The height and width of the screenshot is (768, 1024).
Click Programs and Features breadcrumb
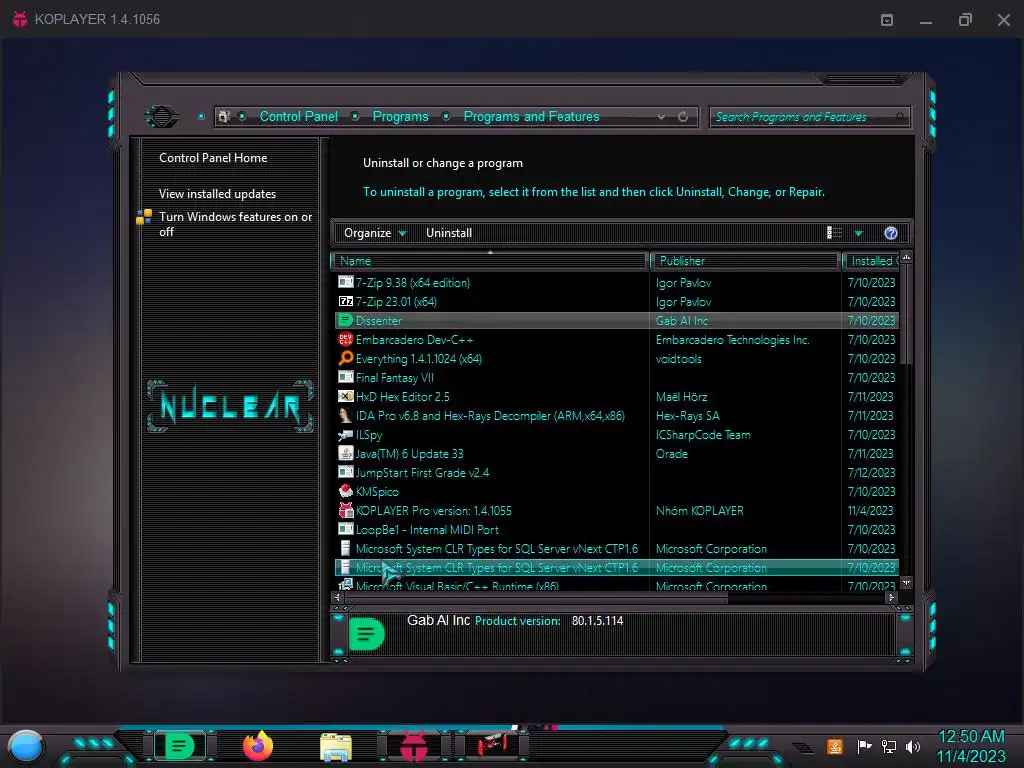531,116
